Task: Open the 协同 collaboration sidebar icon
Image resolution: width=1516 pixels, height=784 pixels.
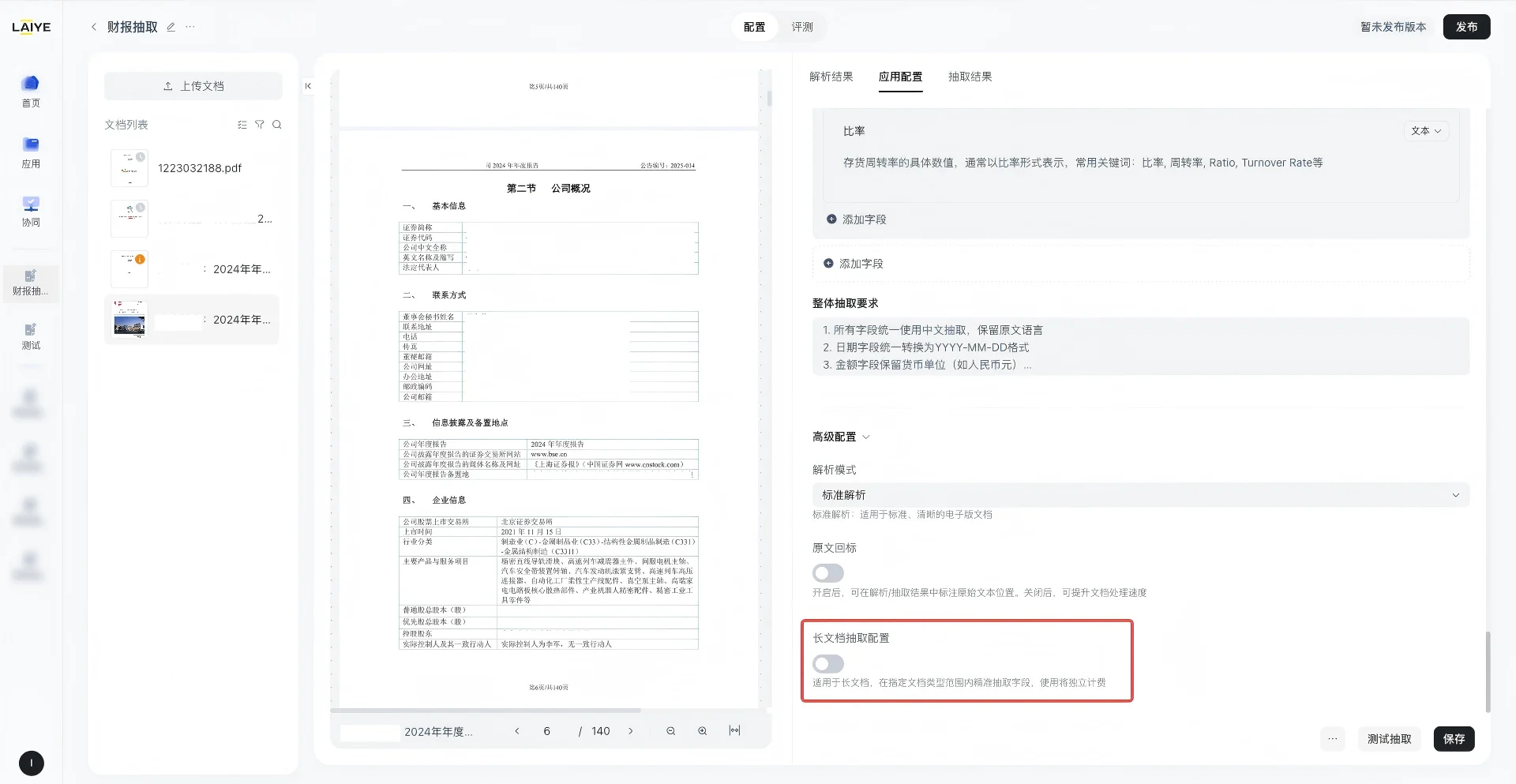Action: [31, 212]
